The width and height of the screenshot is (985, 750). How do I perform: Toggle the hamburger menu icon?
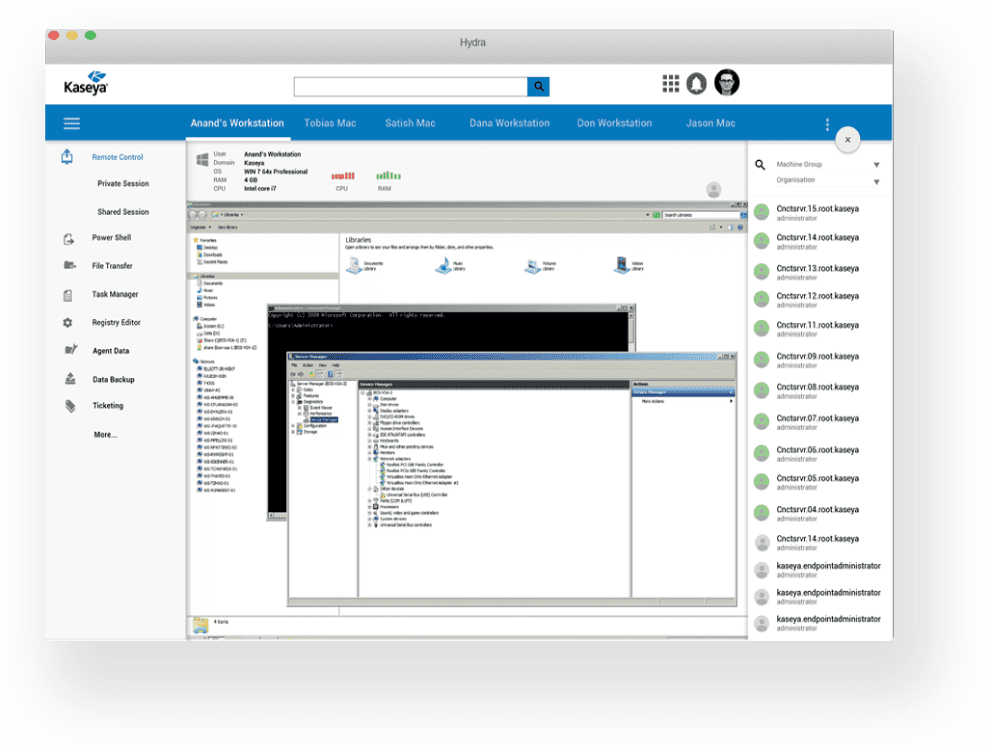point(72,123)
